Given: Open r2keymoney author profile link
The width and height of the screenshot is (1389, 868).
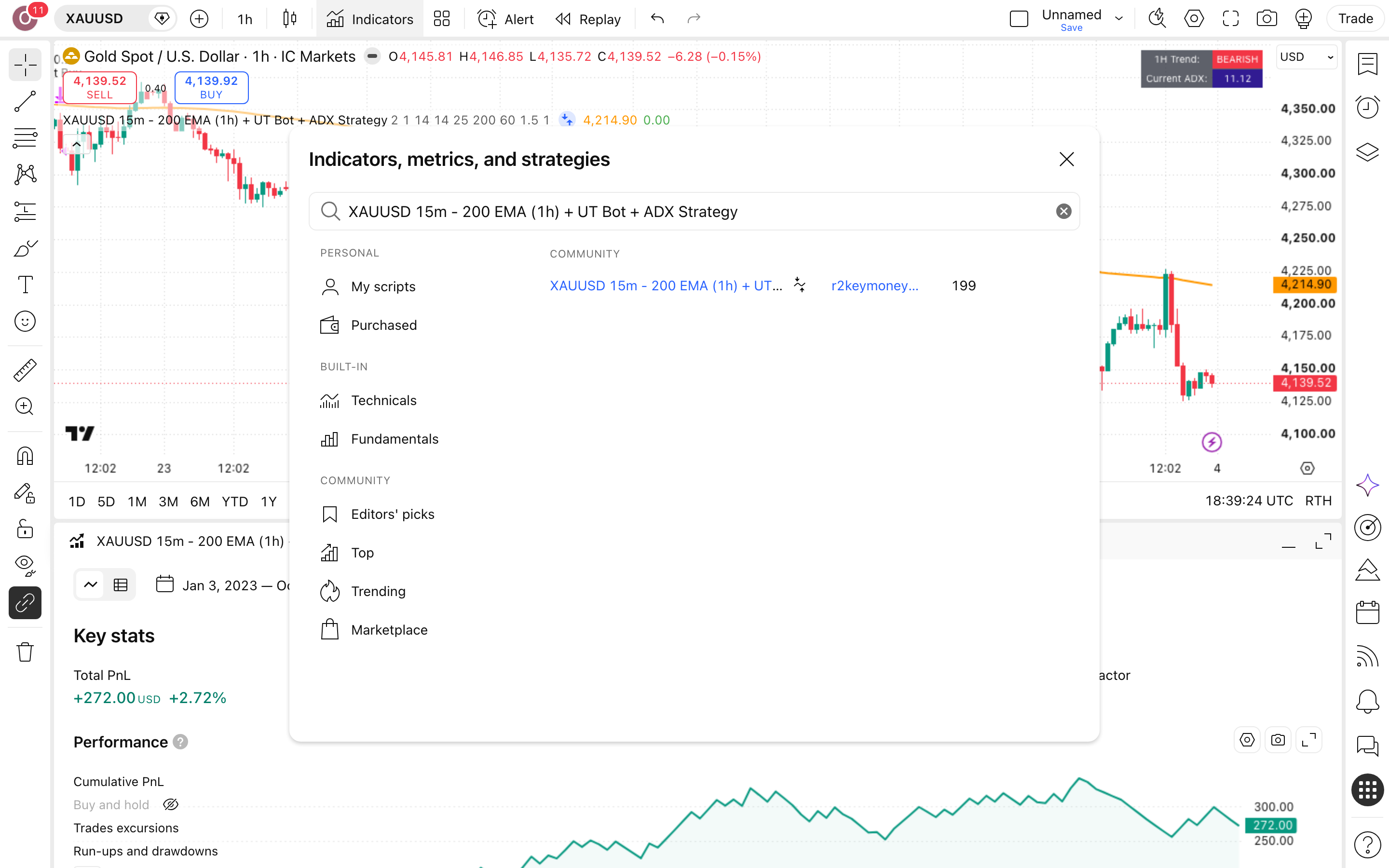Looking at the screenshot, I should point(875,286).
